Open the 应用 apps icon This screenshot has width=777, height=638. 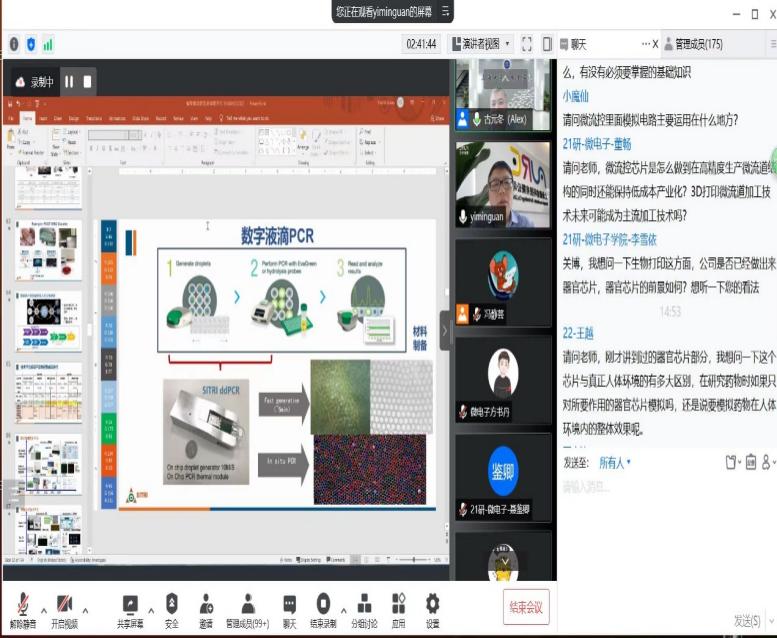pos(398,604)
